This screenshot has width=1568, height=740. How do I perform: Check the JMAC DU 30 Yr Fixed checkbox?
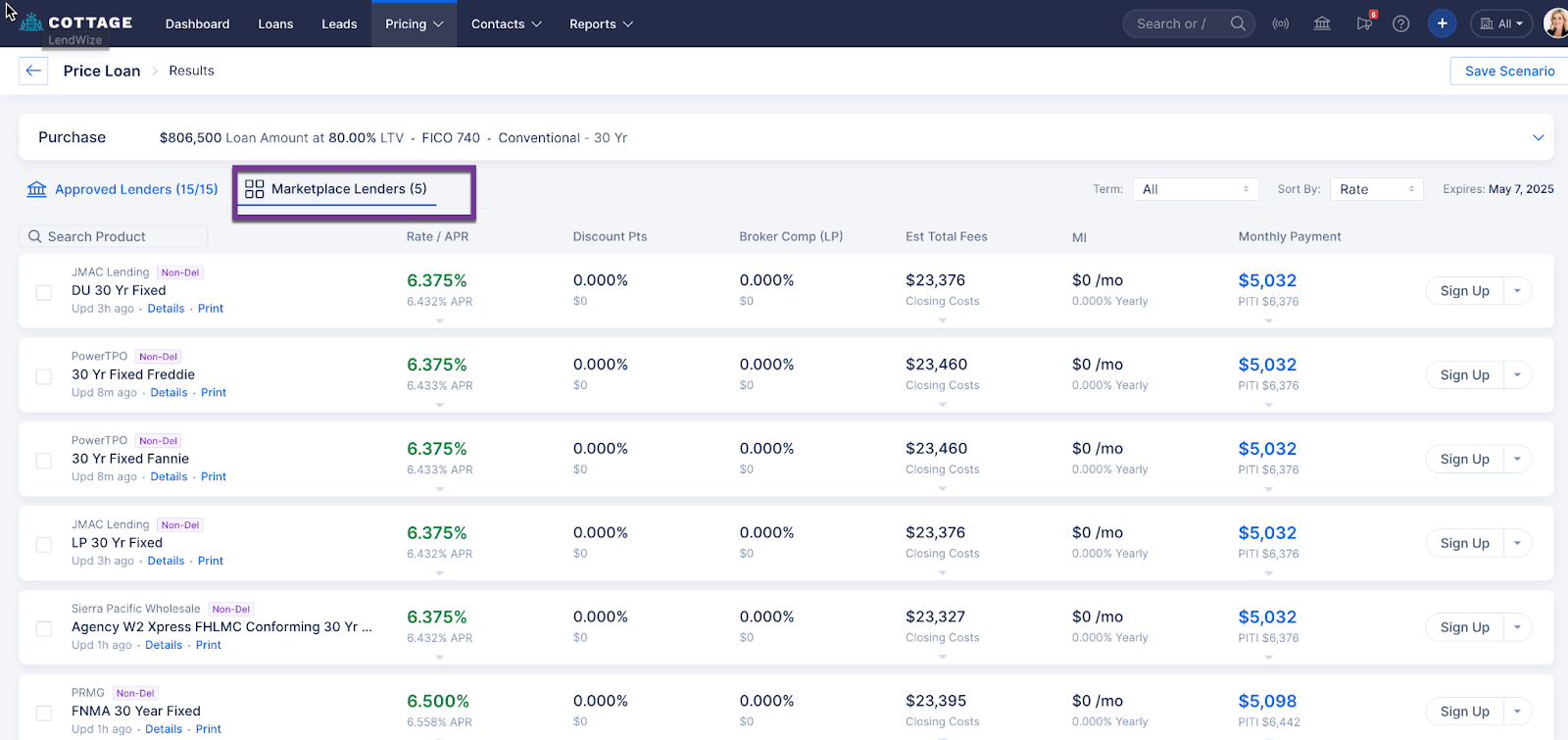coord(44,292)
